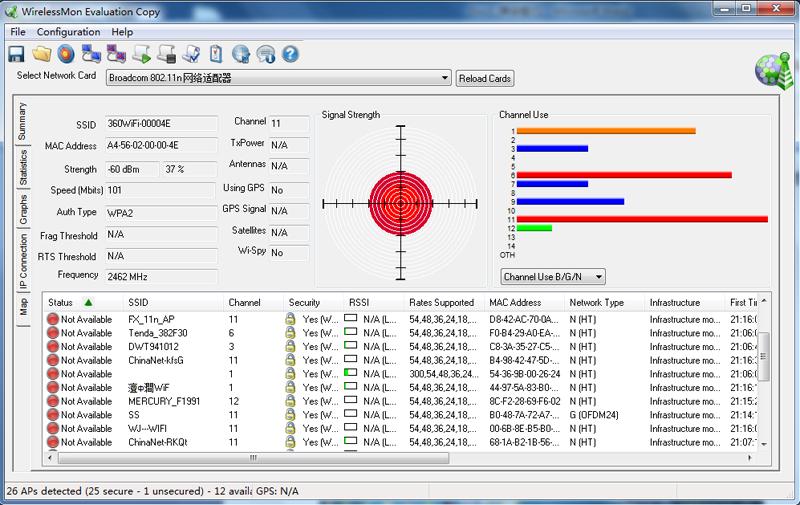
Task: Click the Save floppy disk toolbar icon
Action: click(16, 54)
